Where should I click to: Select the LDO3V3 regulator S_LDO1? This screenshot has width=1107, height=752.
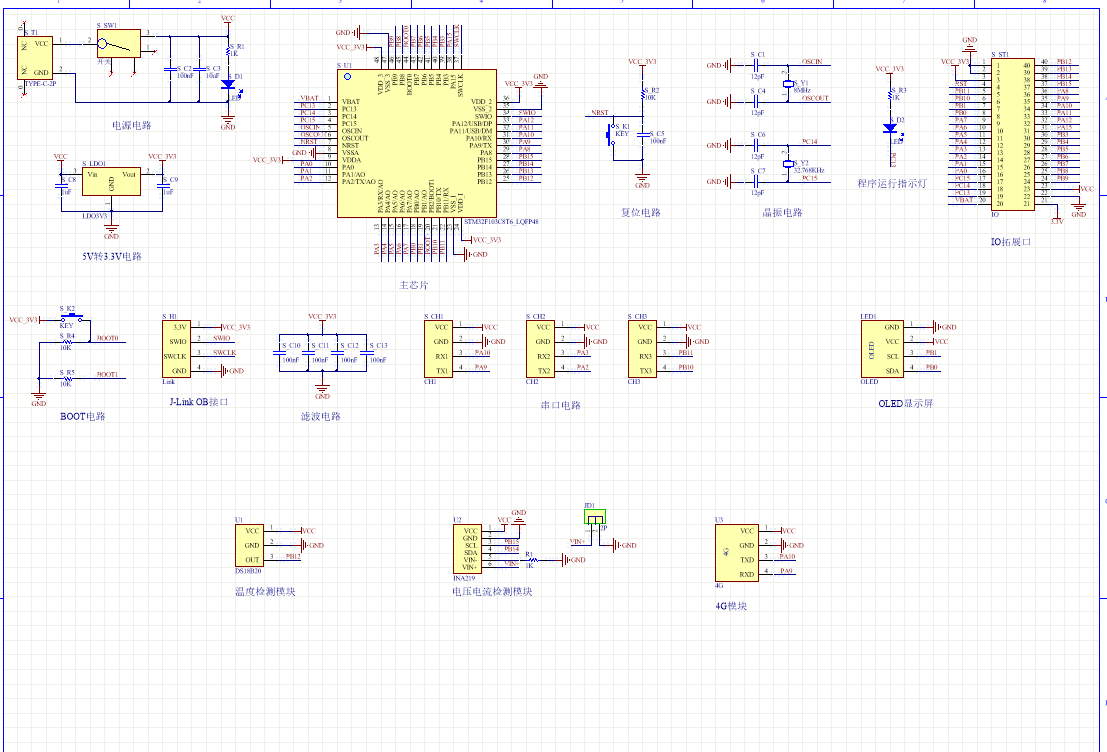pos(111,181)
